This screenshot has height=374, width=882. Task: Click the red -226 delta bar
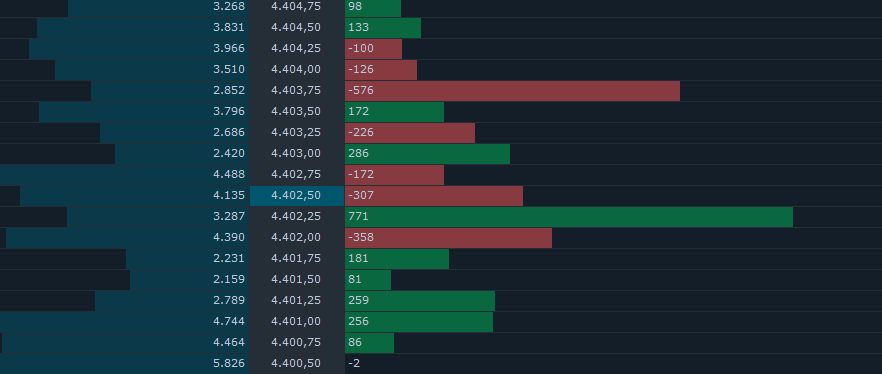[410, 133]
